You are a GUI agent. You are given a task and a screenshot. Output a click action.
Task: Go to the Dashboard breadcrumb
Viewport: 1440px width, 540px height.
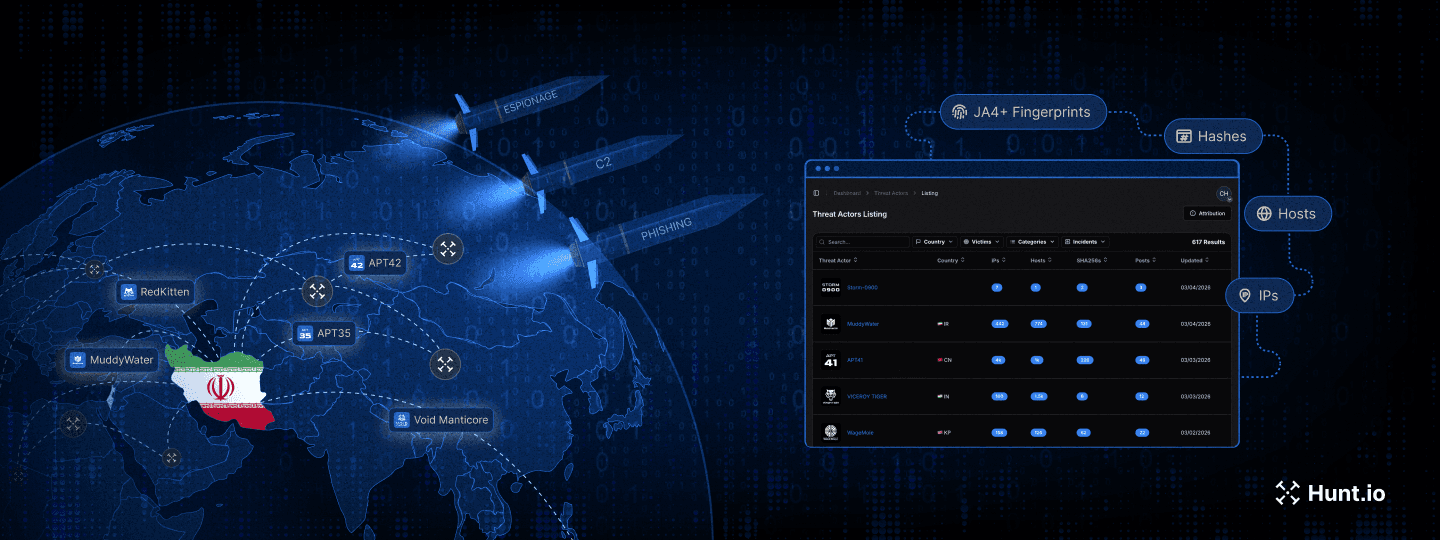(847, 193)
